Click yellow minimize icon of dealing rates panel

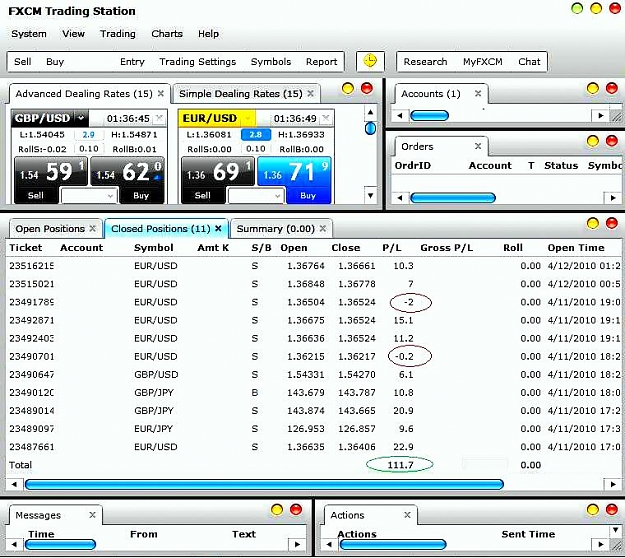pyautogui.click(x=348, y=88)
